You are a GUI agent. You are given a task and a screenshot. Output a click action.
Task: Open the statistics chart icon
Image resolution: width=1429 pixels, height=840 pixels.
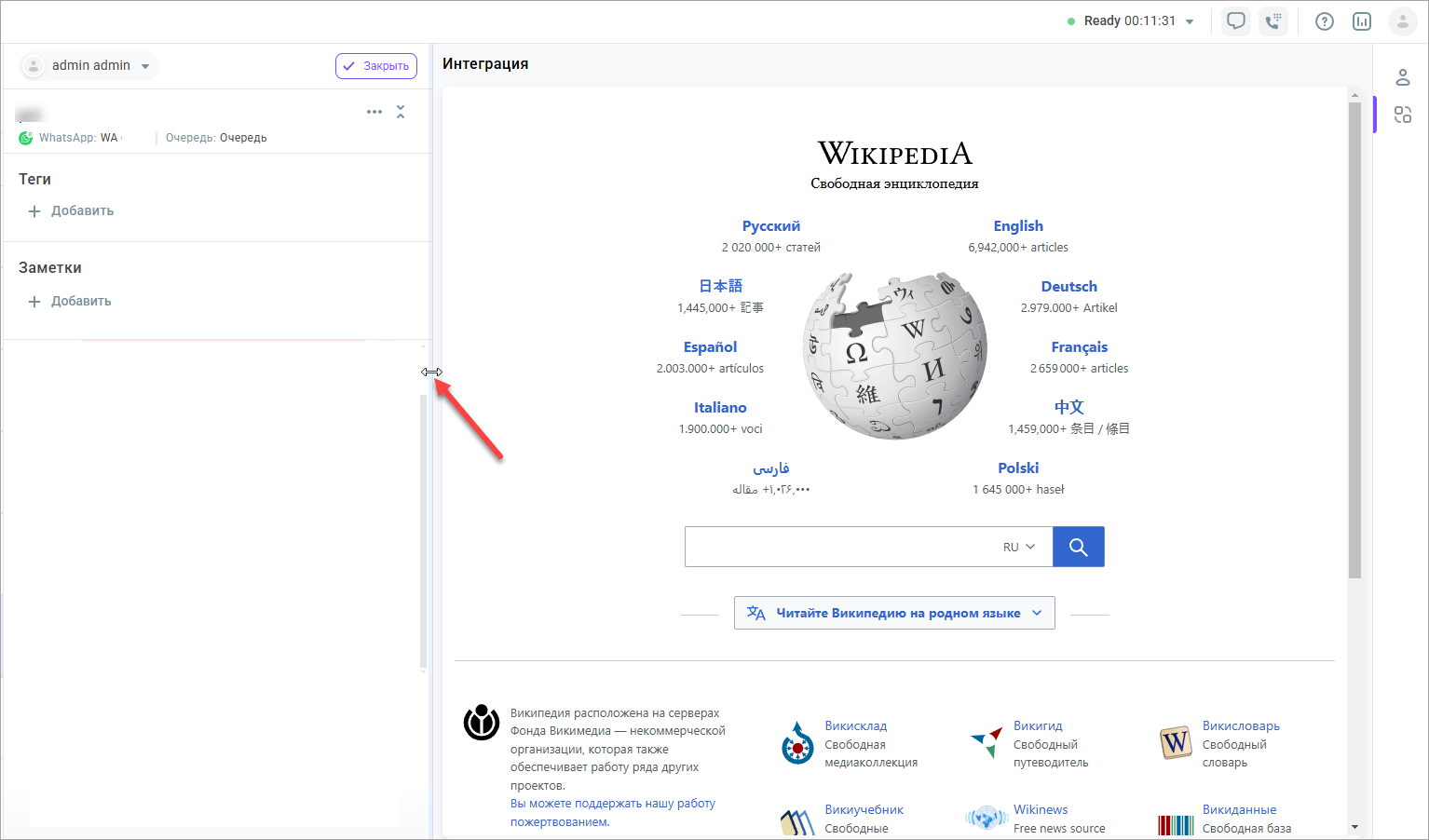(1362, 21)
